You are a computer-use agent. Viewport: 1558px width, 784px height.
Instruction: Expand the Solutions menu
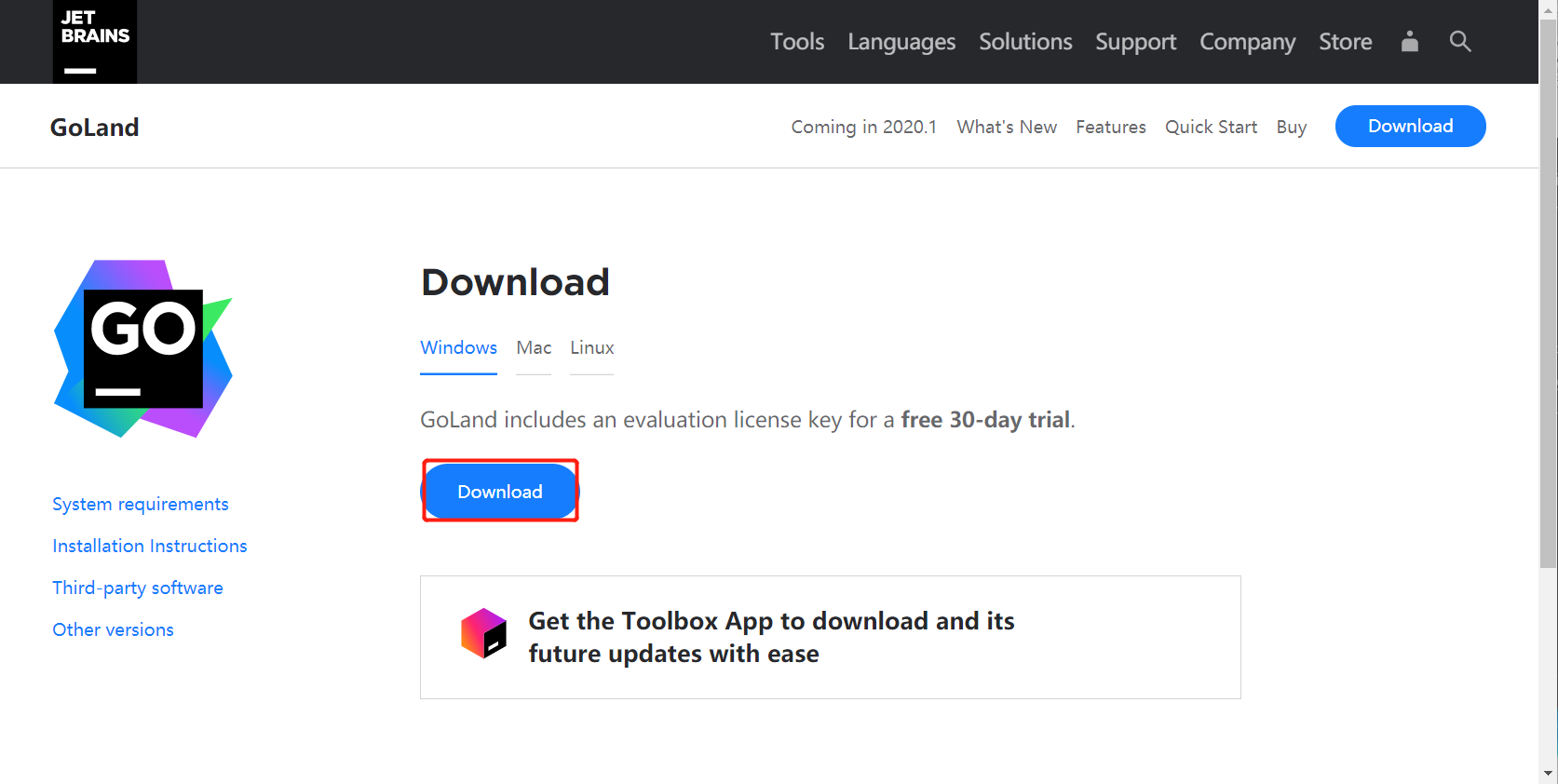point(1025,42)
